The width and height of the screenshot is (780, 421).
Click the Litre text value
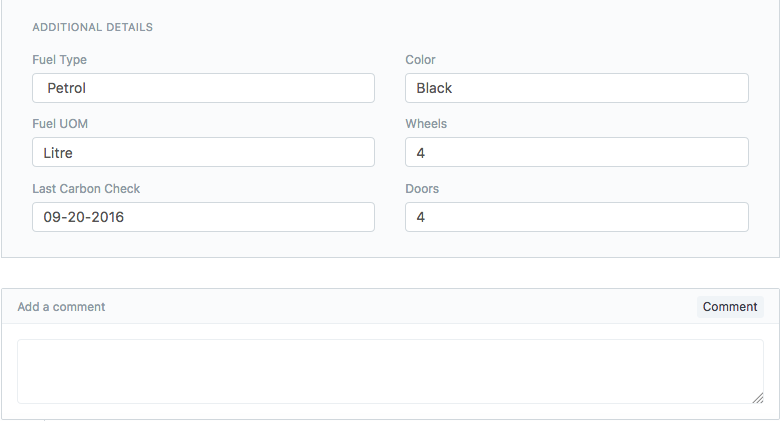pyautogui.click(x=58, y=152)
